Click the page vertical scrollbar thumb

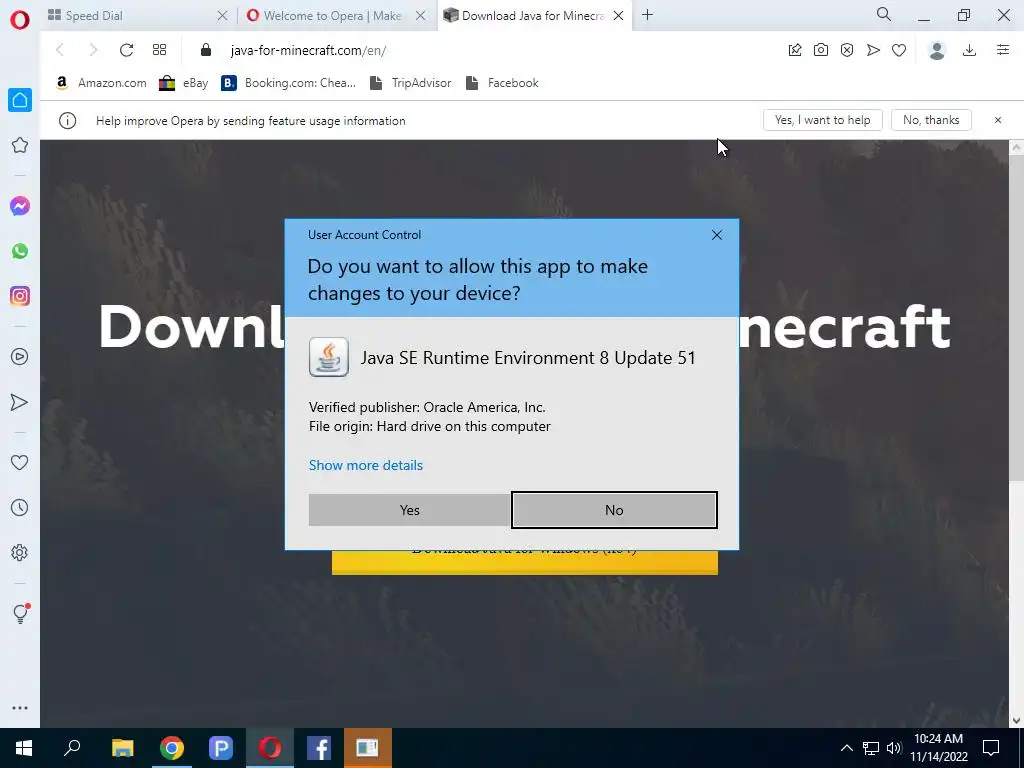1016,319
